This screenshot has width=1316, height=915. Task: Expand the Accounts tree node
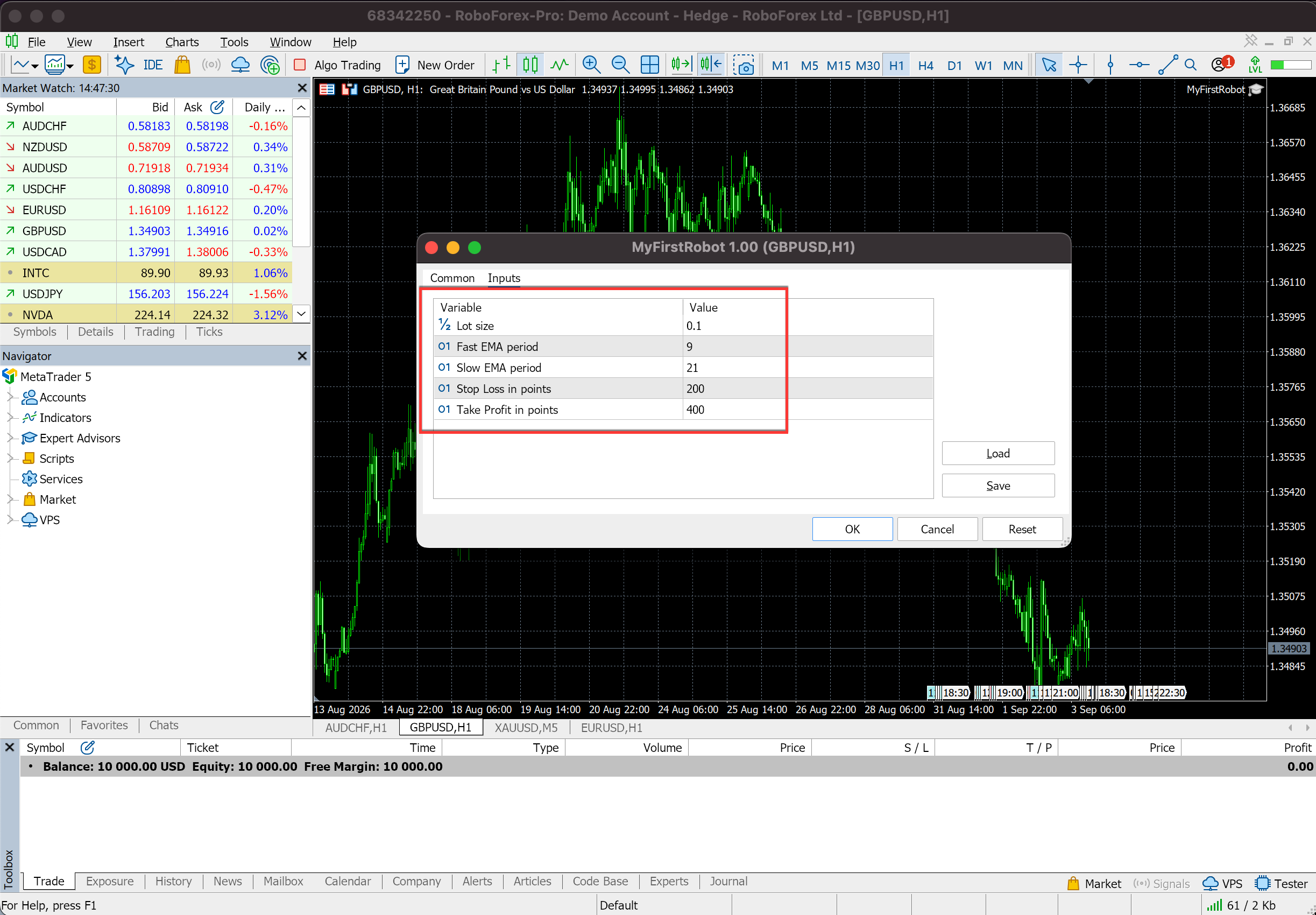[x=10, y=397]
